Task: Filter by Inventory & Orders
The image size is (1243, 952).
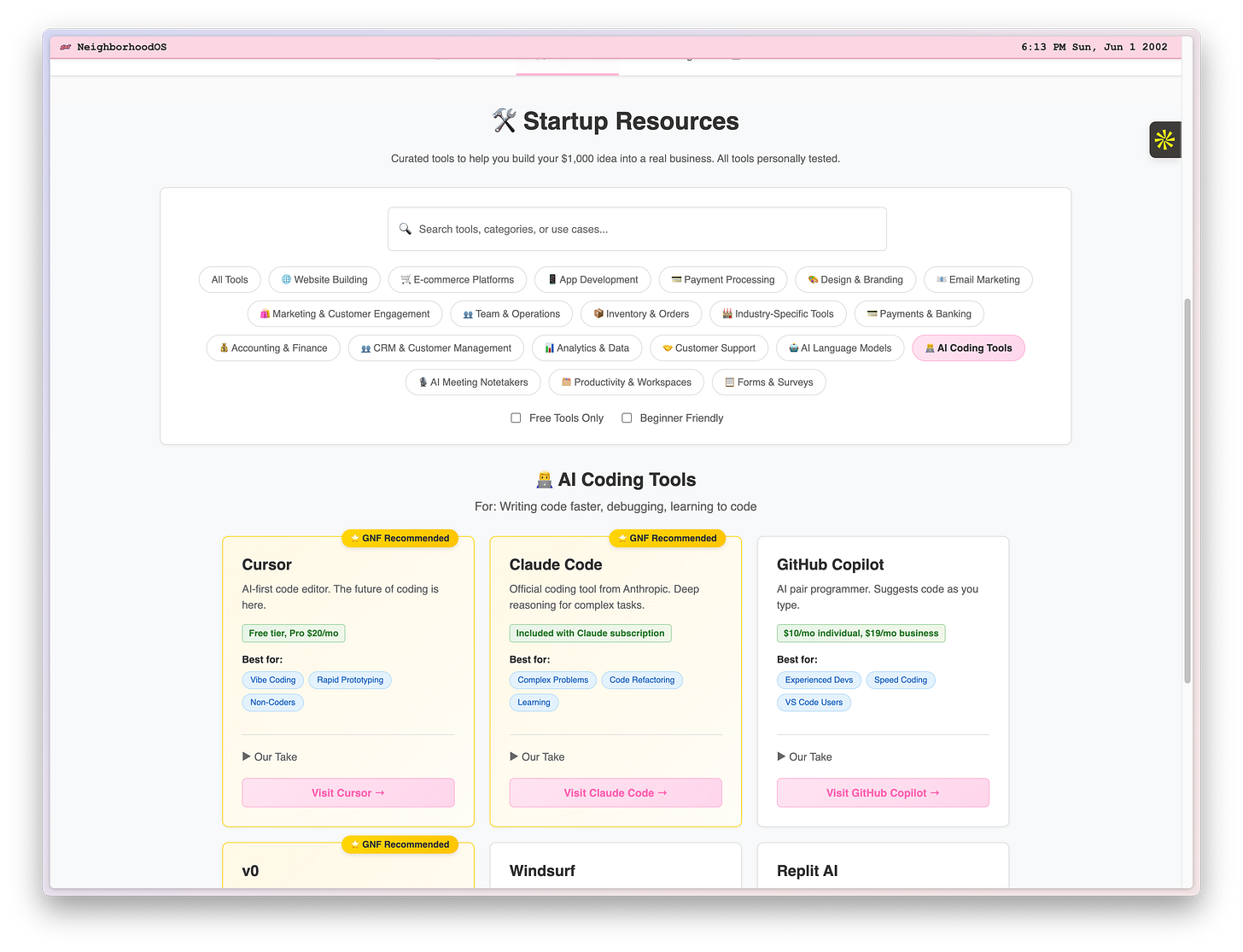Action: click(x=641, y=313)
